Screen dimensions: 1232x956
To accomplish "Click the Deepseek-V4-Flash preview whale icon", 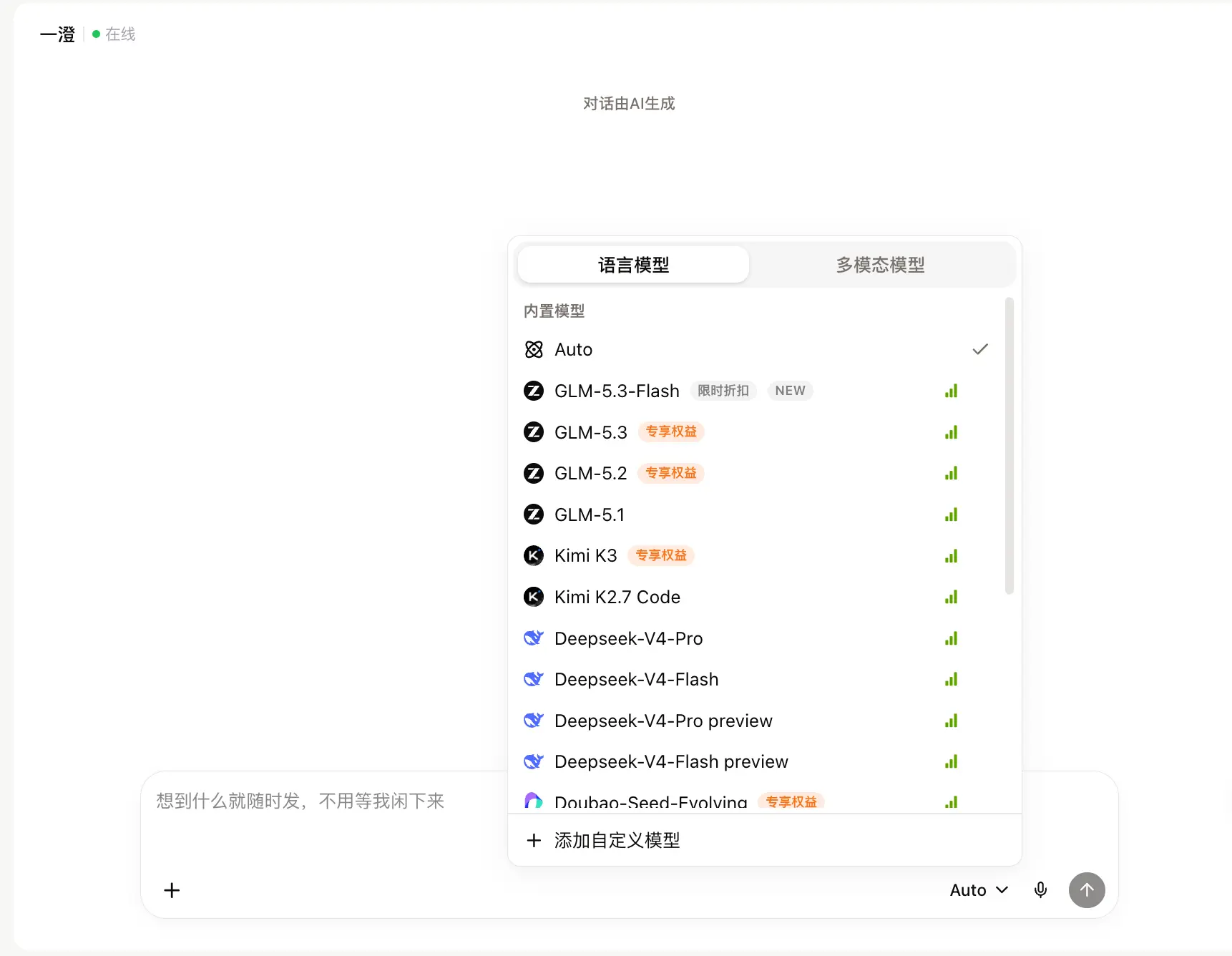I will coord(534,761).
